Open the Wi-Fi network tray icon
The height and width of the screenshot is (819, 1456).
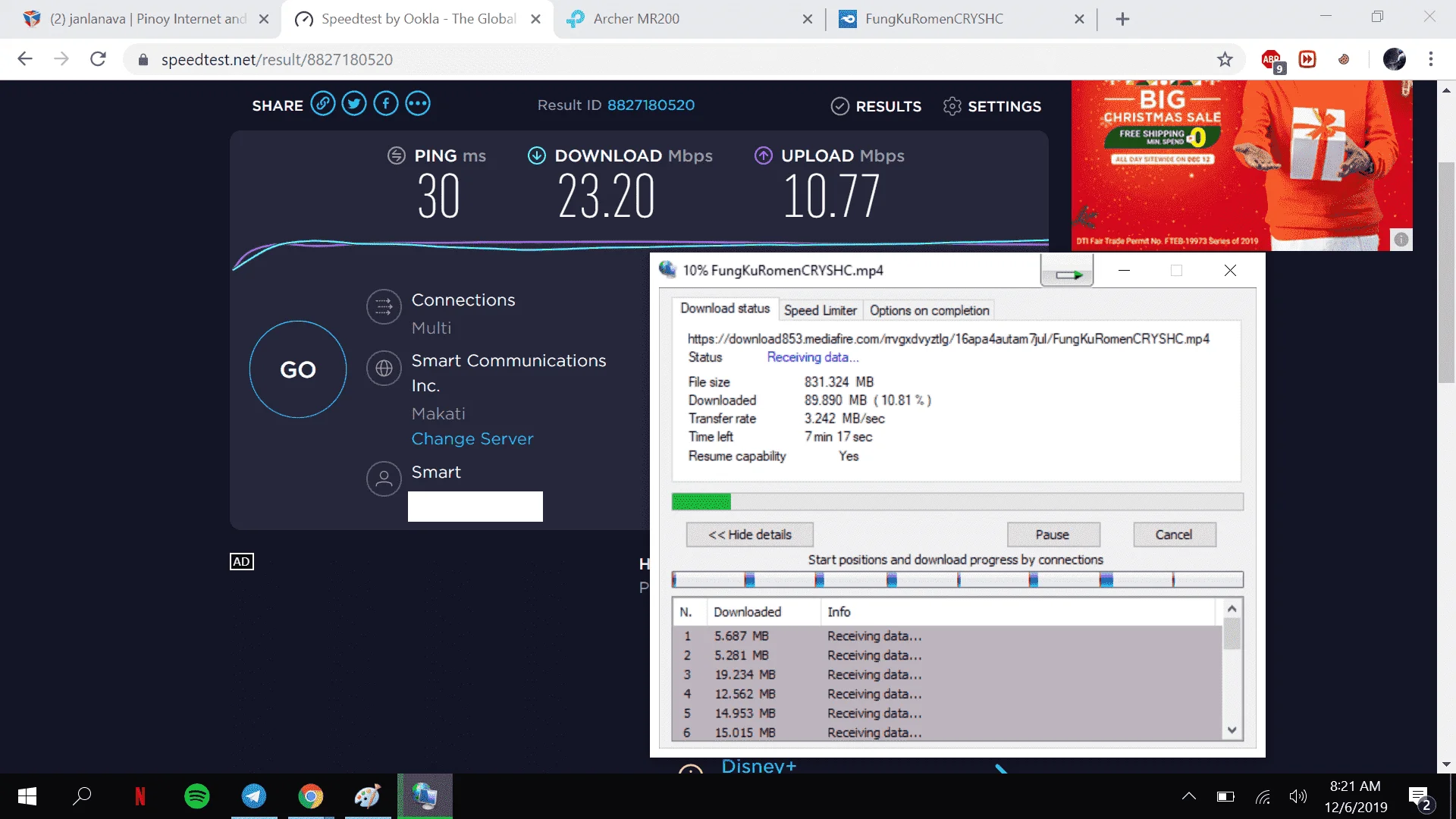(x=1263, y=796)
